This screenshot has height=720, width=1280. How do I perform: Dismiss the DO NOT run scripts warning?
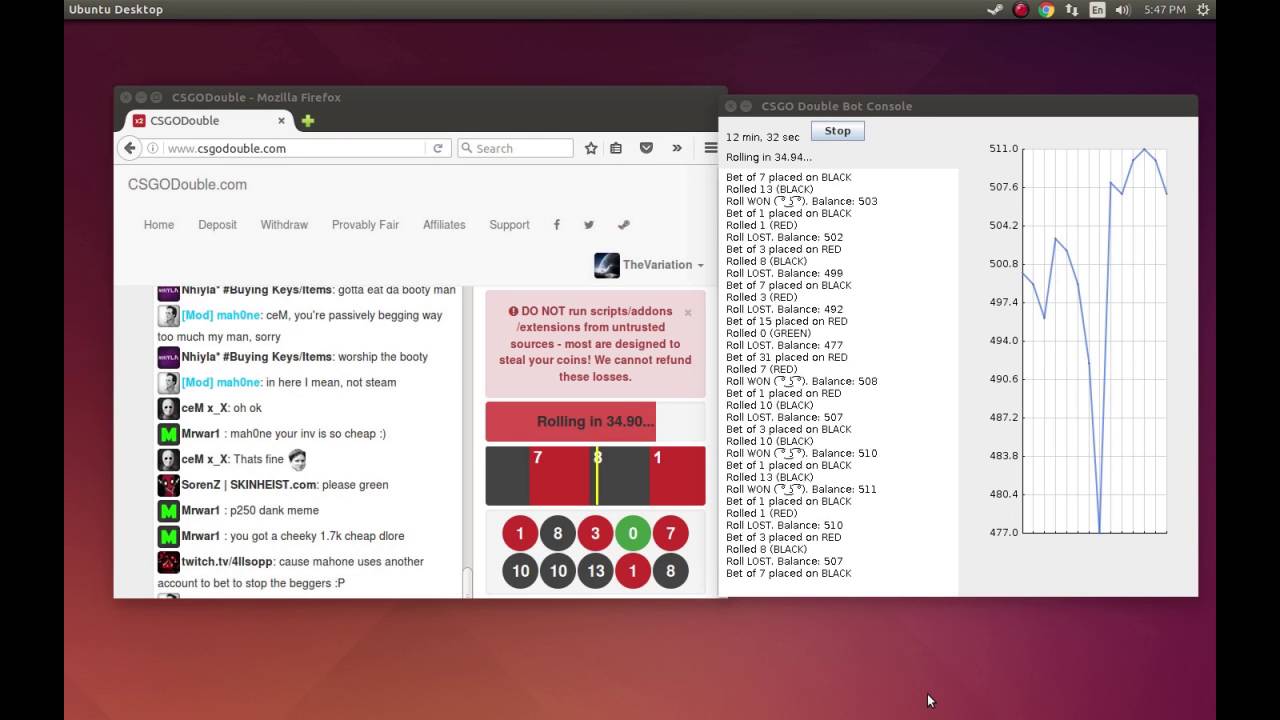(x=688, y=312)
